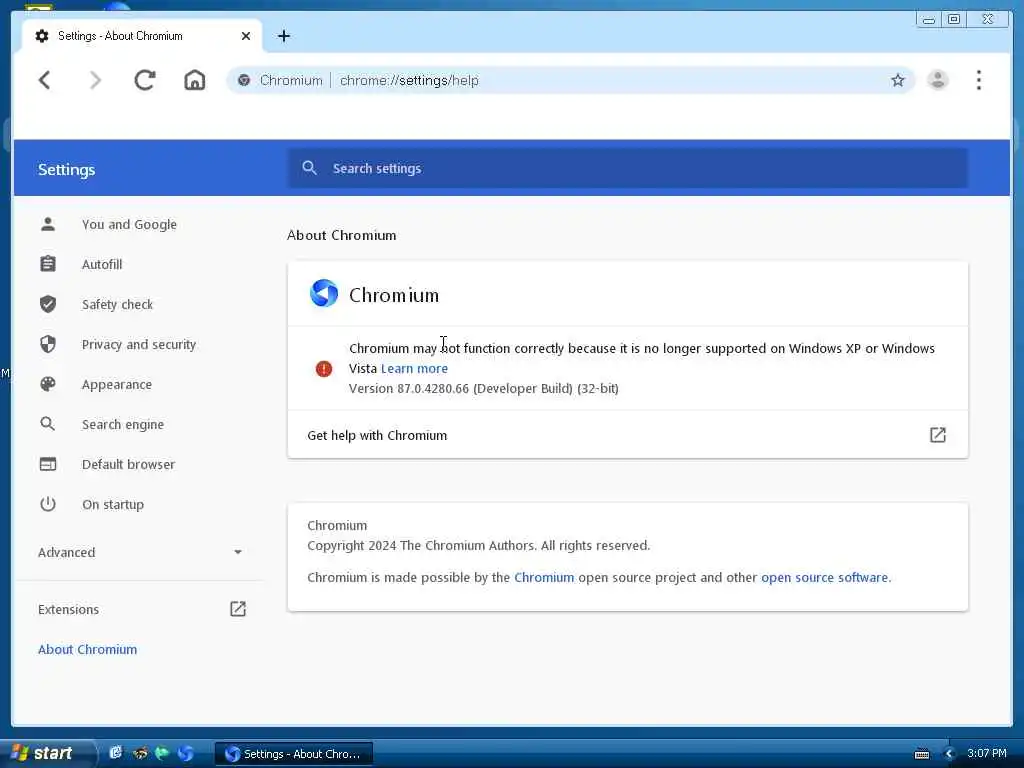Open Extensions from the sidebar
The image size is (1024, 768).
tap(69, 609)
